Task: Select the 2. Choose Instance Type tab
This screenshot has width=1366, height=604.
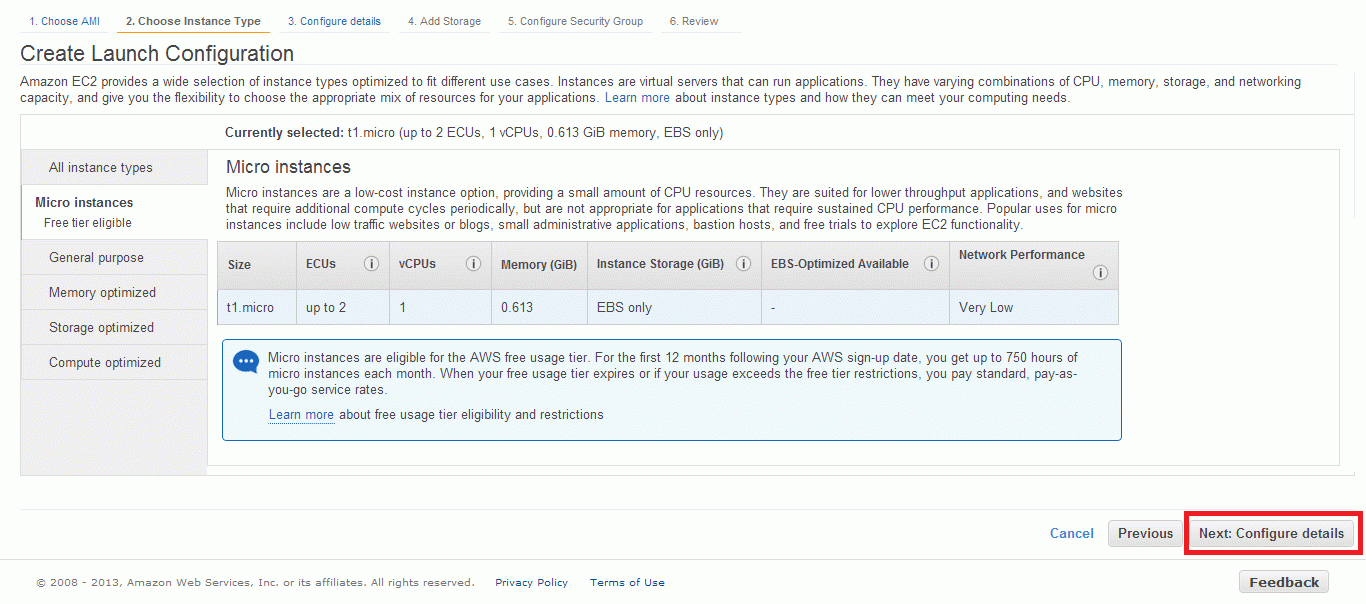Action: click(193, 21)
